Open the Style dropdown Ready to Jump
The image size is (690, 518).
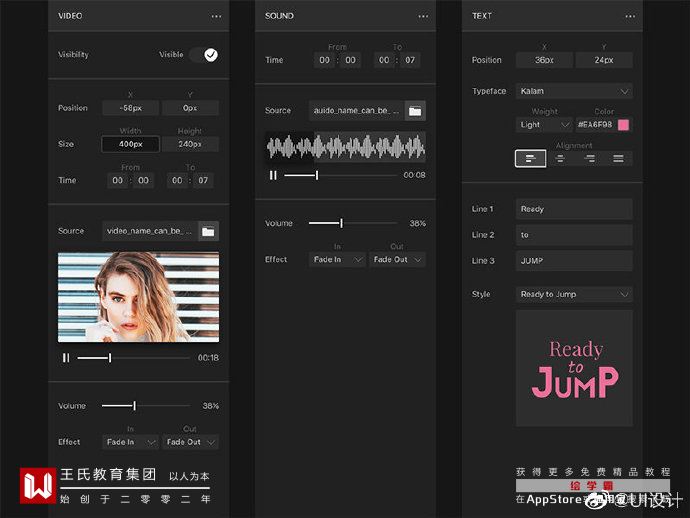[x=574, y=294]
